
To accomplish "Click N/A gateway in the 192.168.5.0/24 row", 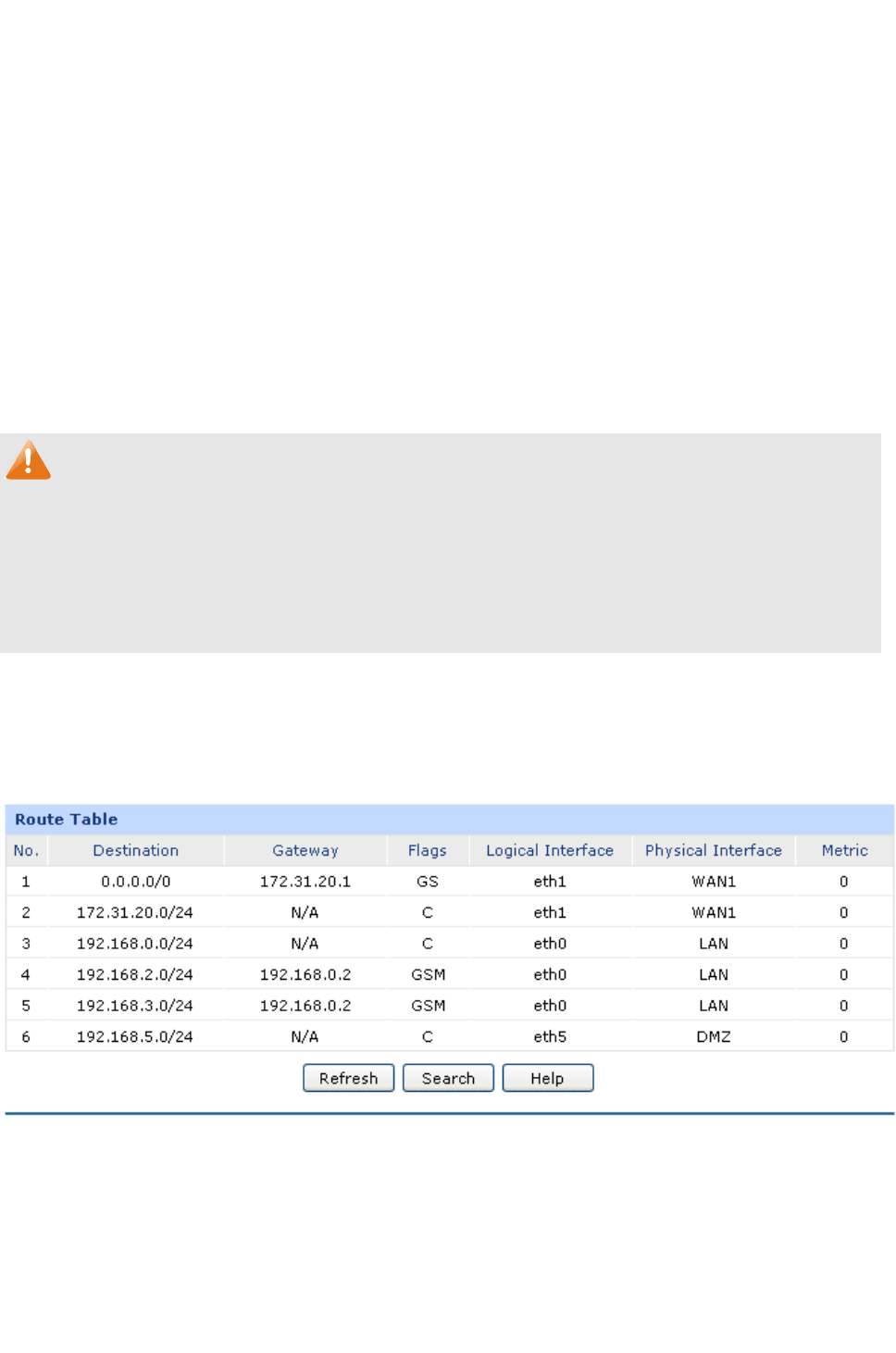I will click(305, 1036).
